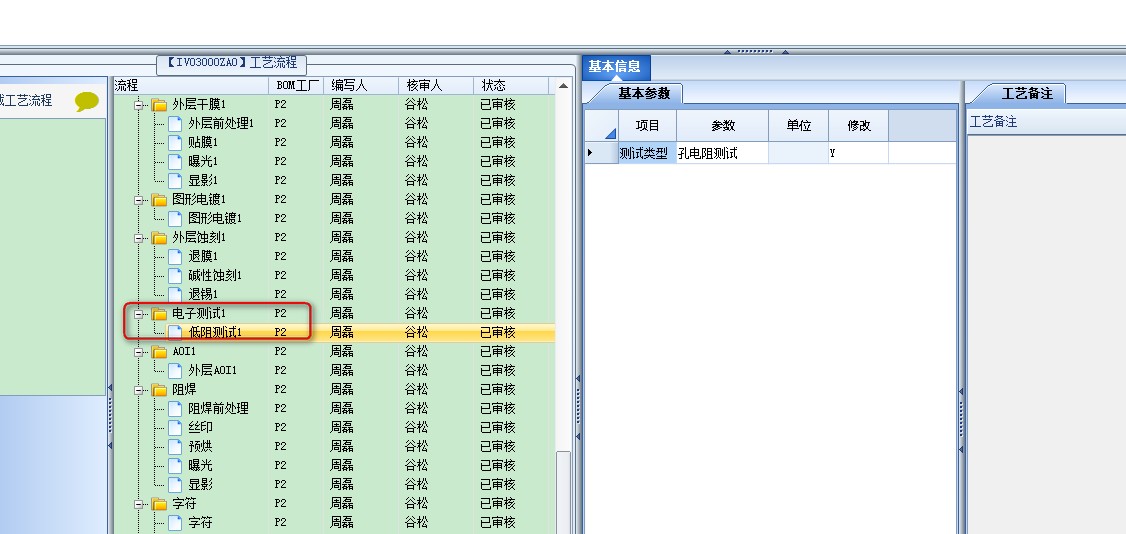
Task: Collapse the 外层蚀刻1 tree node
Action: (139, 238)
